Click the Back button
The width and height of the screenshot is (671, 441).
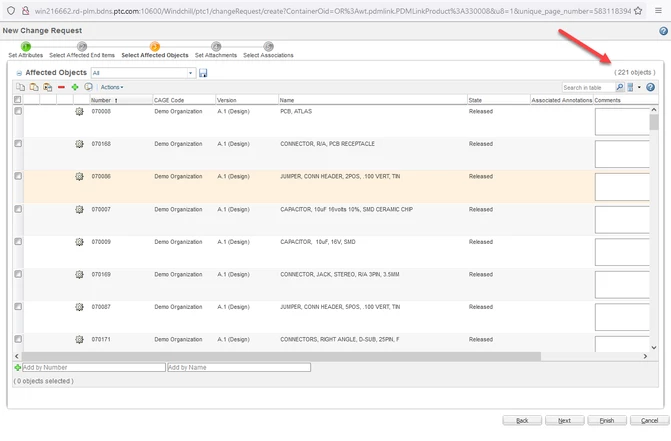click(x=522, y=420)
